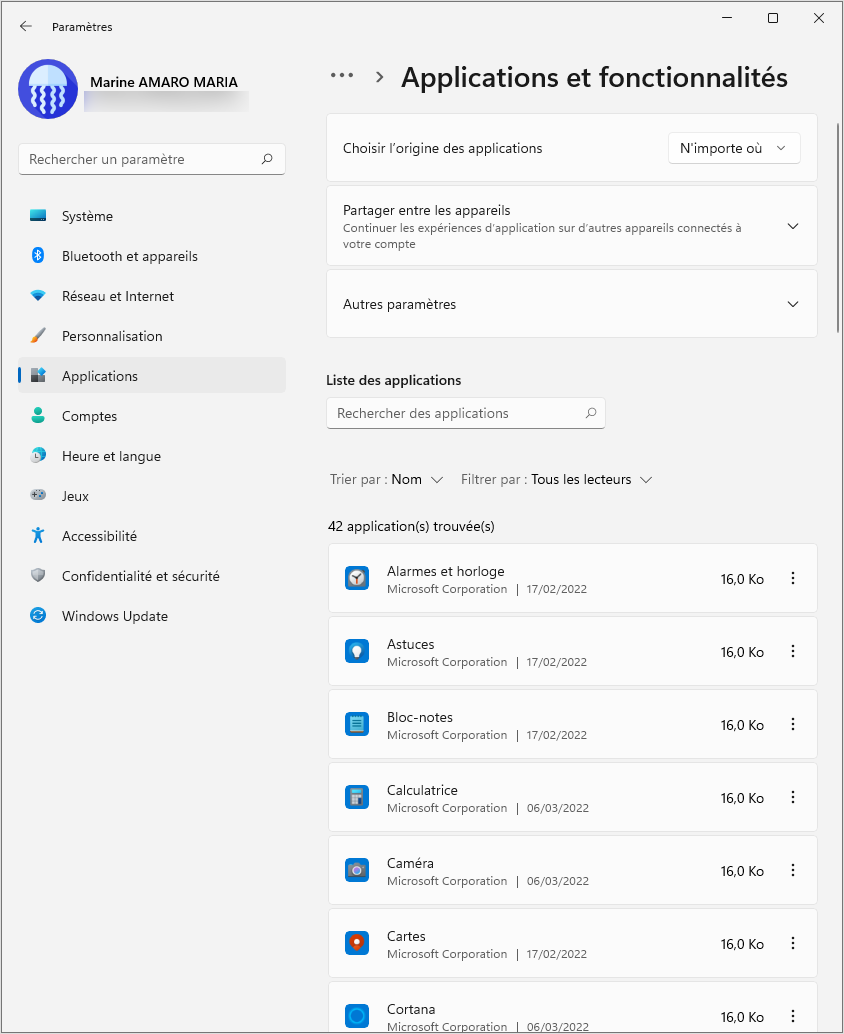
Task: Go back with the arrow next to Paramètres
Action: pos(26,26)
